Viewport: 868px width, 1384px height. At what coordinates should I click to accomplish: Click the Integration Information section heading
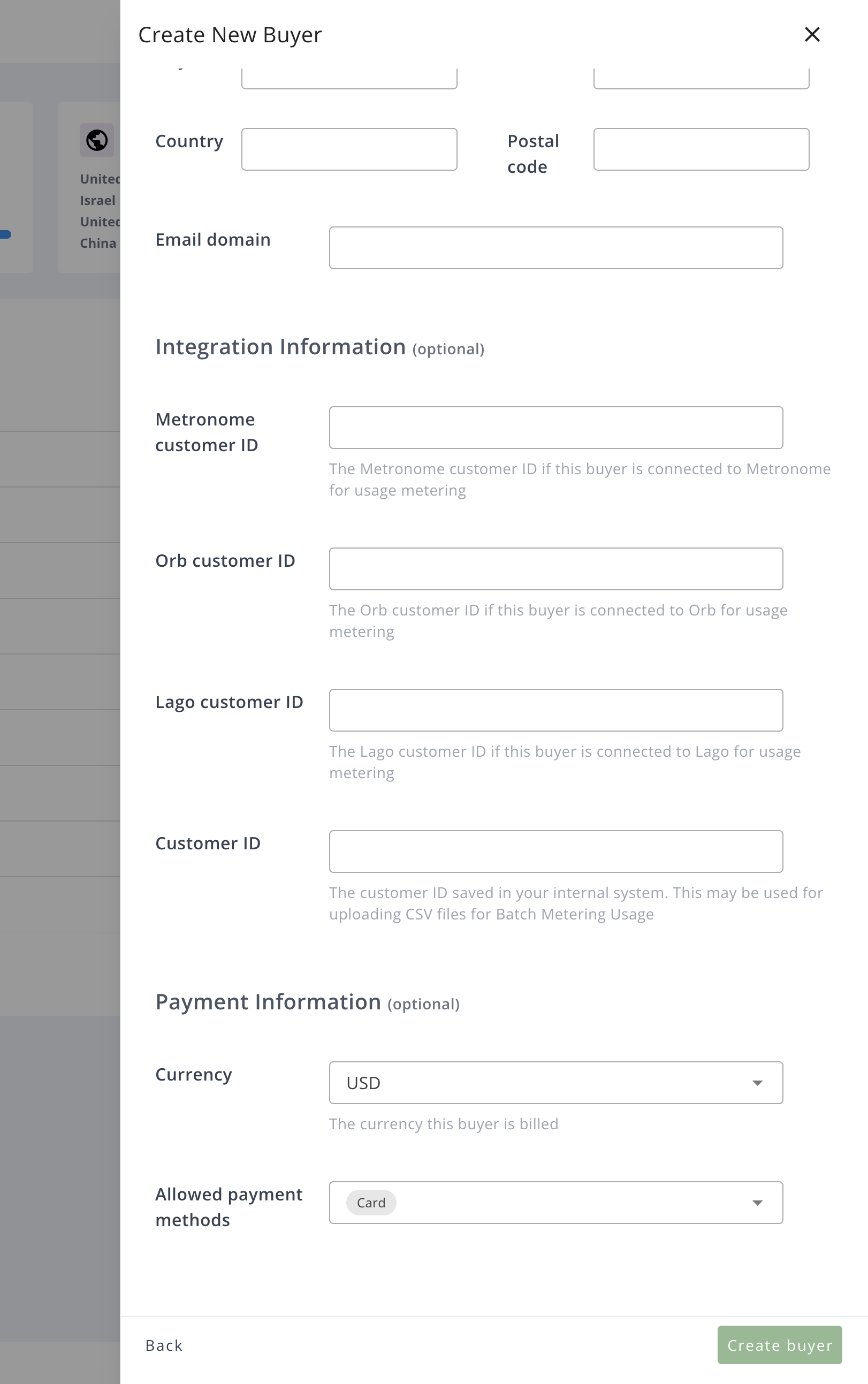tap(280, 347)
